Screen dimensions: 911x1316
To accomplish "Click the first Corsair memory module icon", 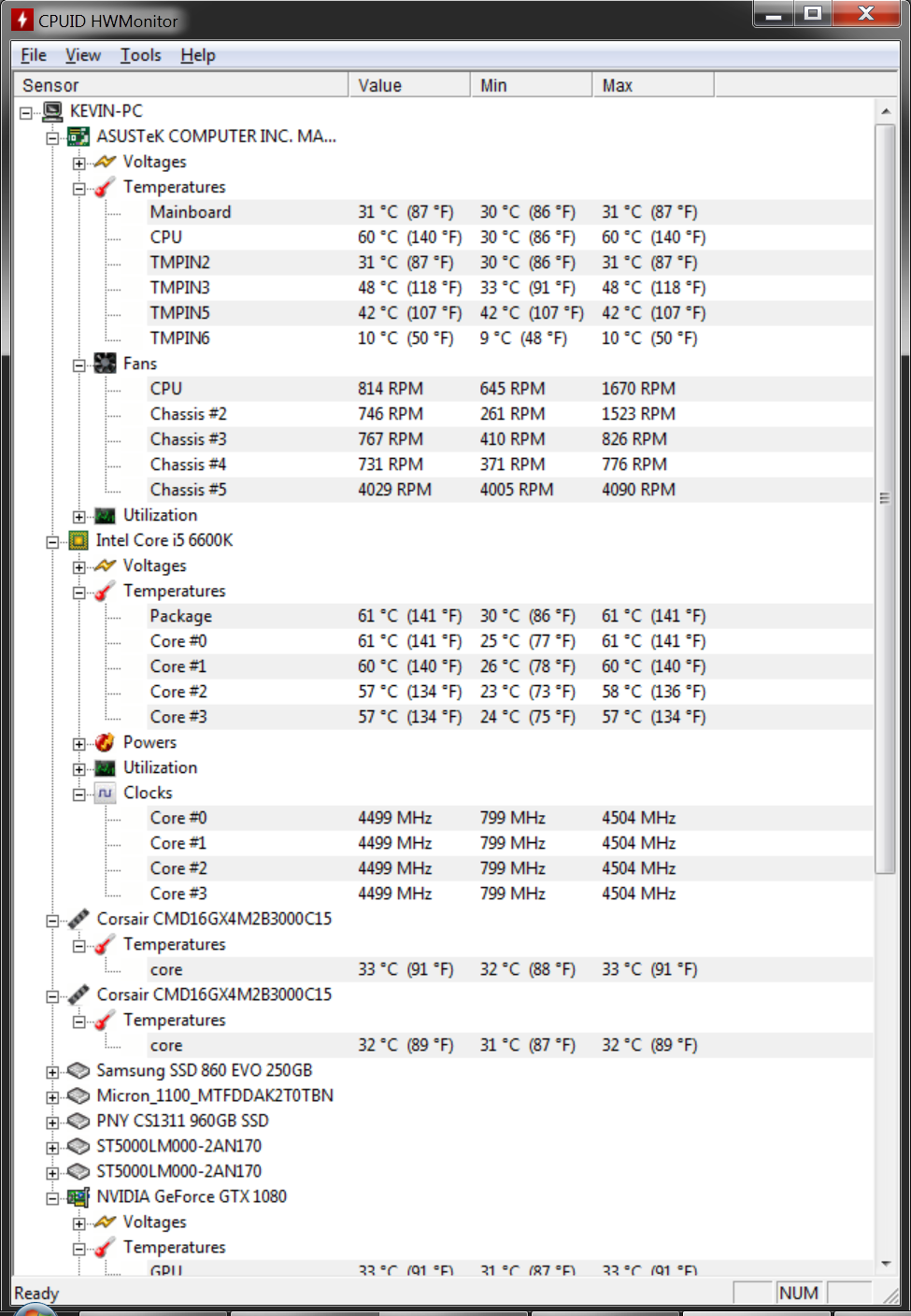I will (x=78, y=919).
